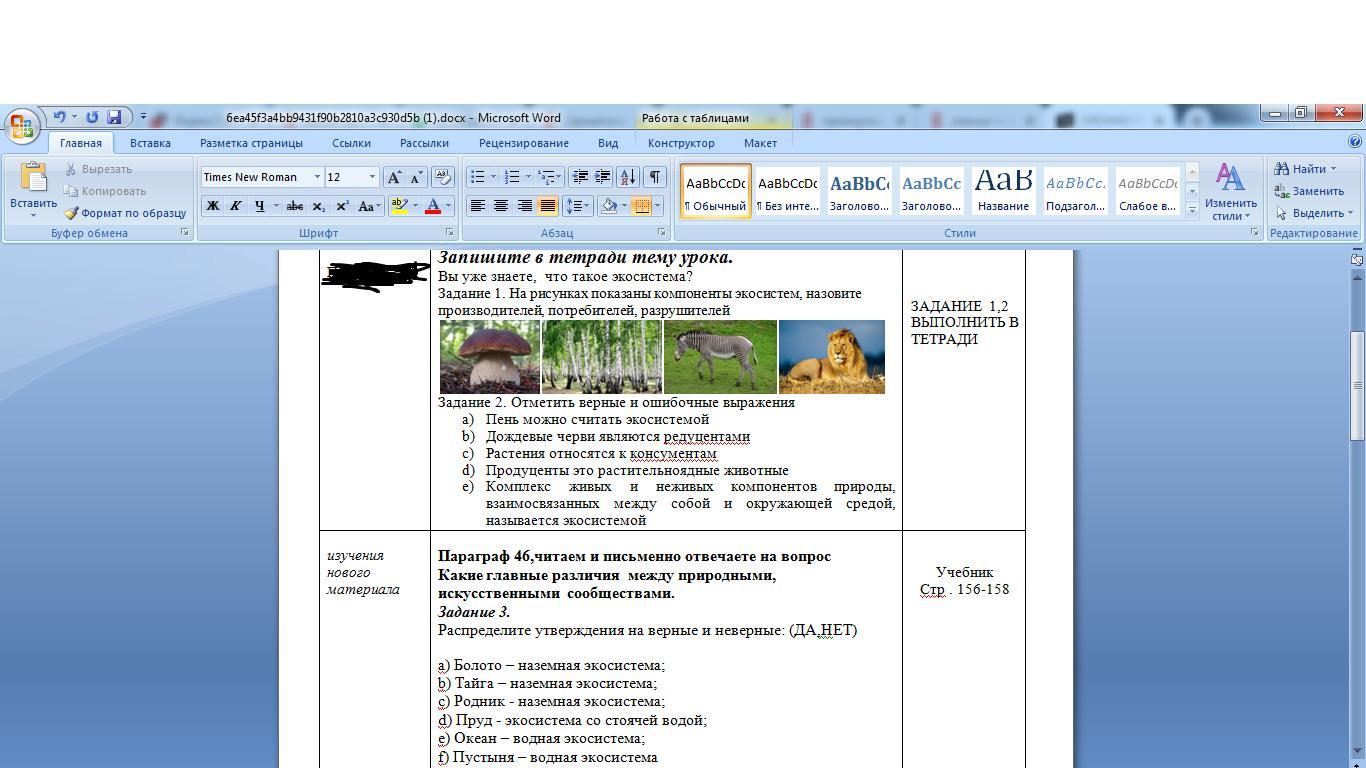Toggle strikethrough formatting

click(x=294, y=206)
